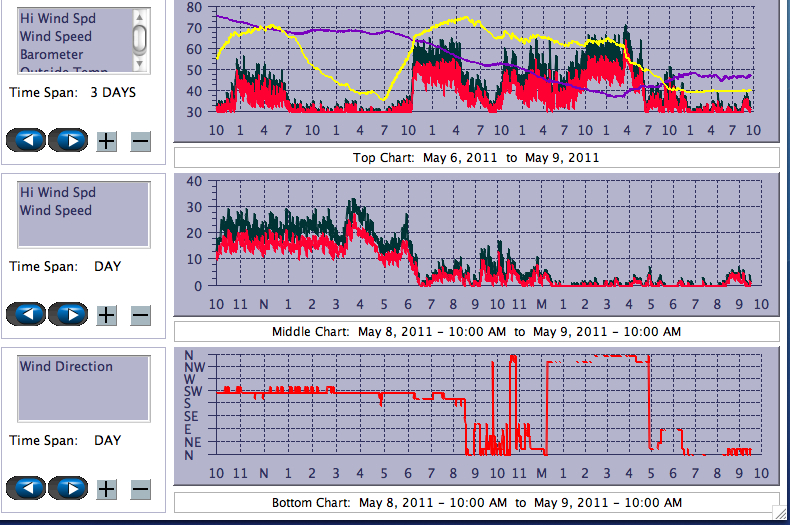
Task: Click the bottom chart plus button
Action: [106, 489]
